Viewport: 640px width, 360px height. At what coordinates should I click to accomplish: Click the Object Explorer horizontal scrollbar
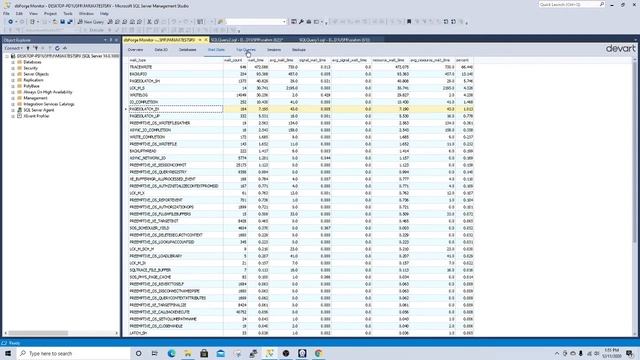(60, 333)
